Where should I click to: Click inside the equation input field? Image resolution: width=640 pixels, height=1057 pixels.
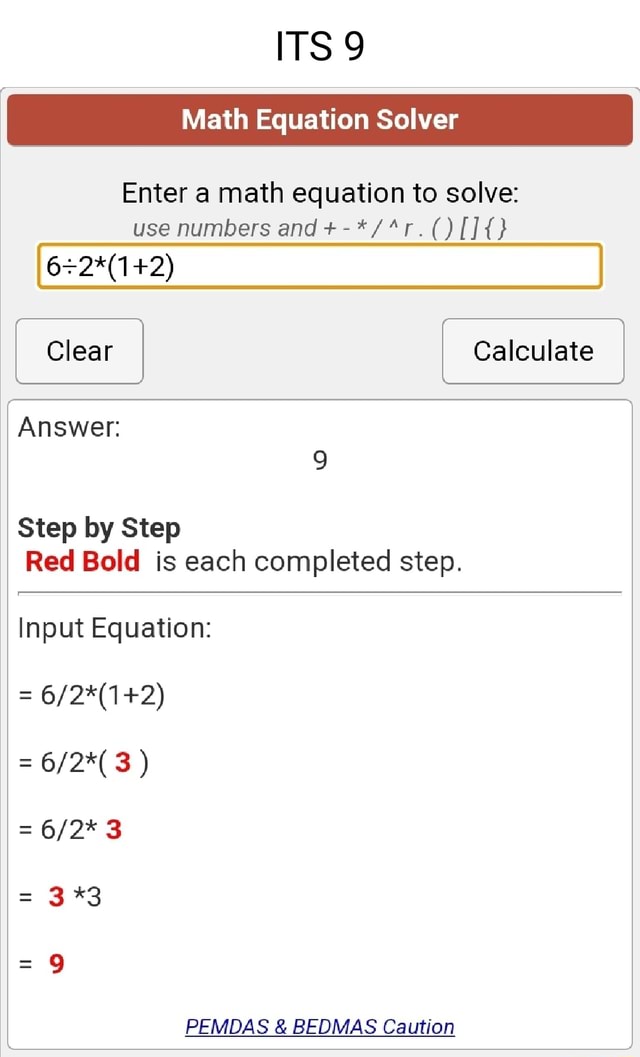pyautogui.click(x=320, y=266)
